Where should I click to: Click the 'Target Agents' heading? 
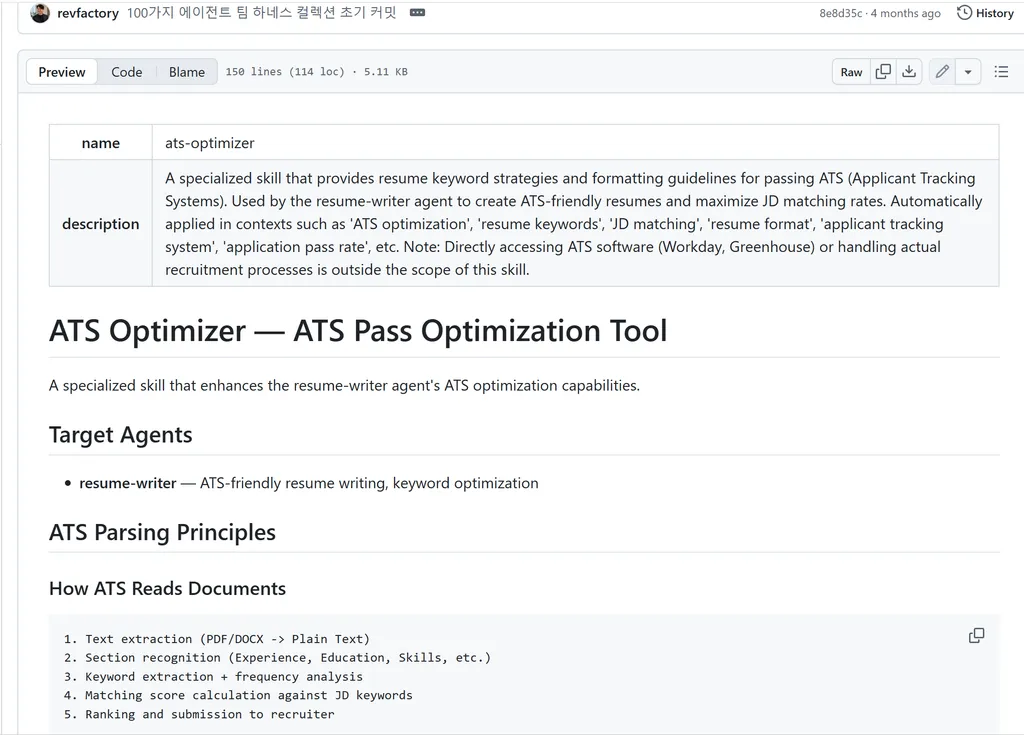click(121, 434)
